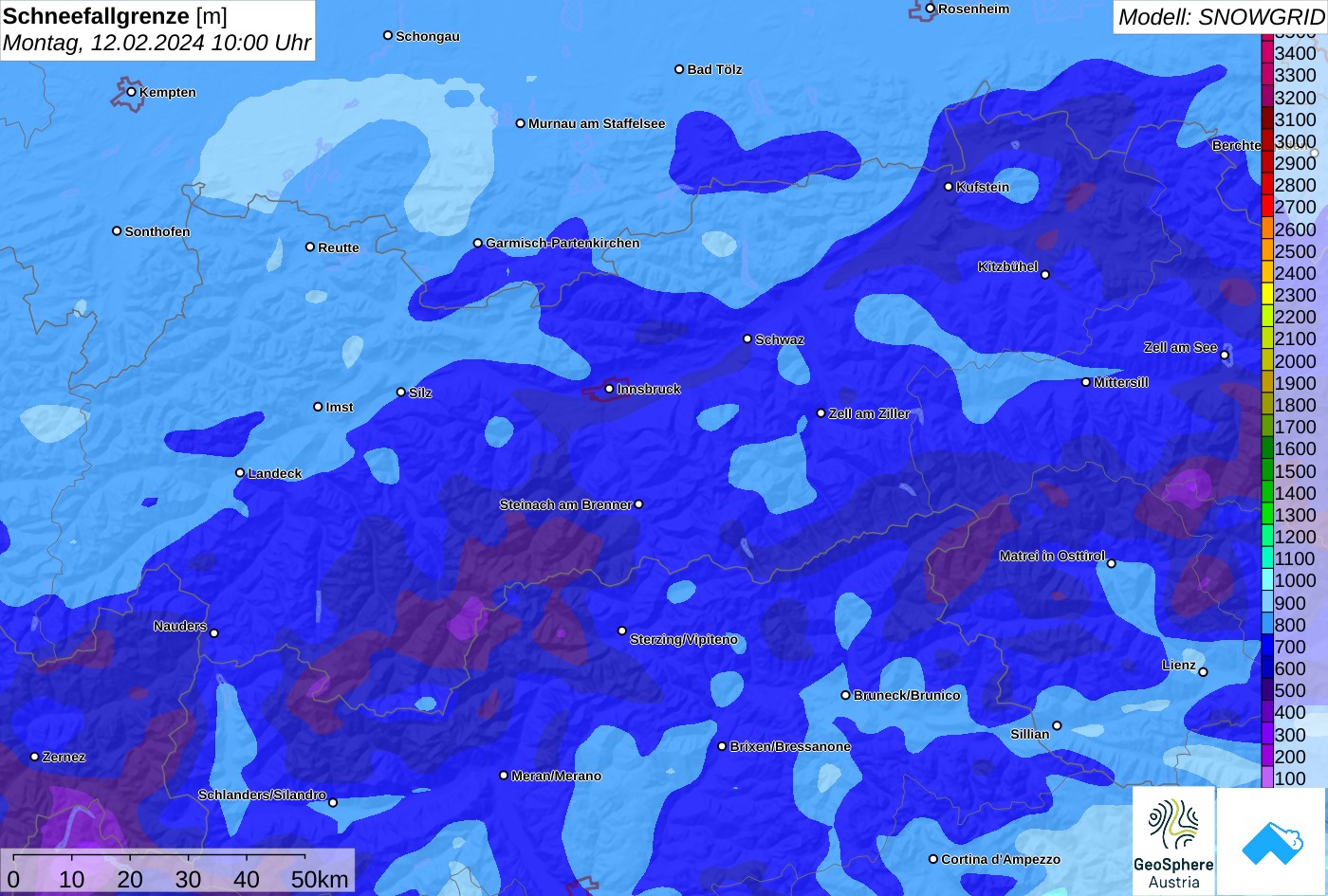Select the Nauders marker dot
The height and width of the screenshot is (896, 1328).
[214, 633]
